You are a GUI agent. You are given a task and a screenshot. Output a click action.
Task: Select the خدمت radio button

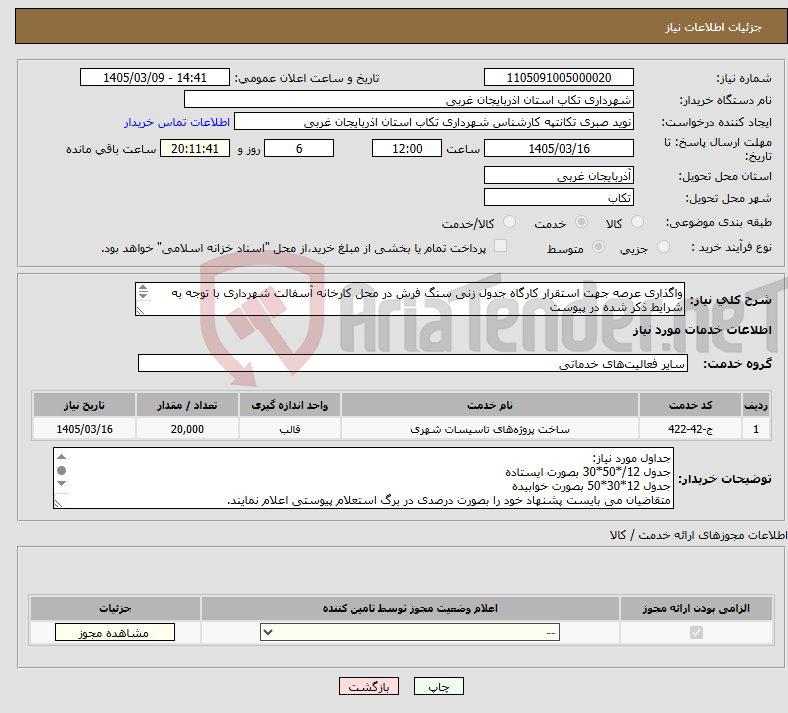tap(581, 222)
